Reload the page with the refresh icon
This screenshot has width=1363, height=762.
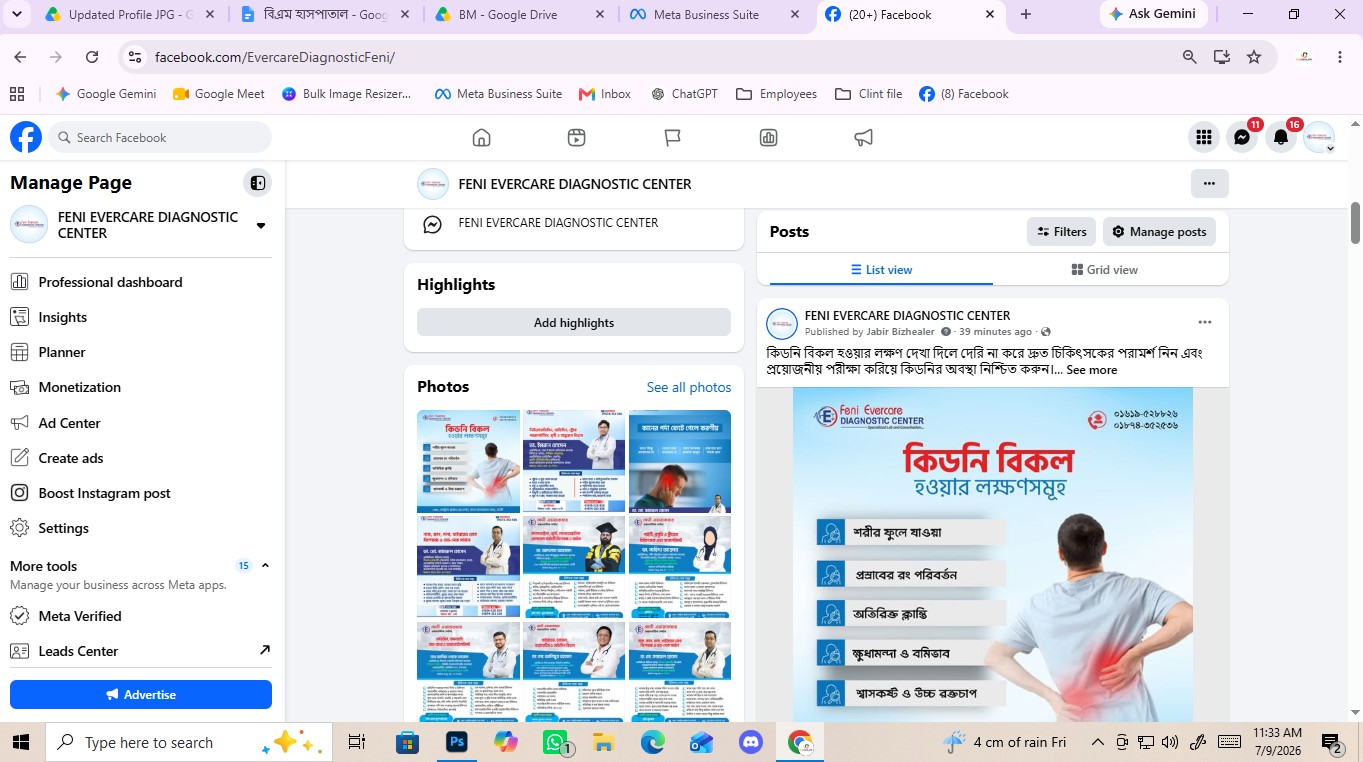(92, 57)
